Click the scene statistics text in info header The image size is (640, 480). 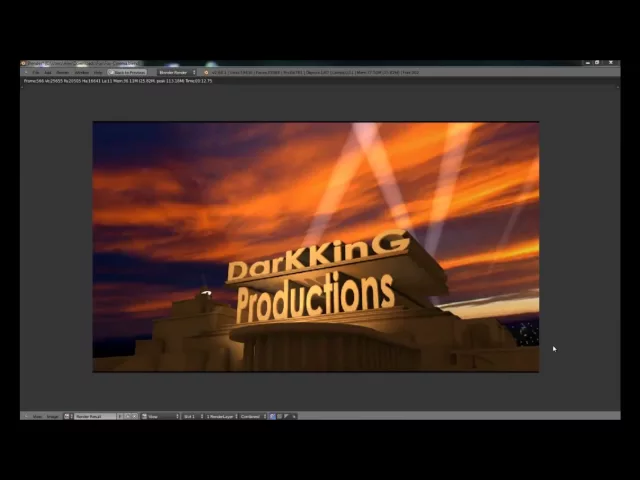315,72
